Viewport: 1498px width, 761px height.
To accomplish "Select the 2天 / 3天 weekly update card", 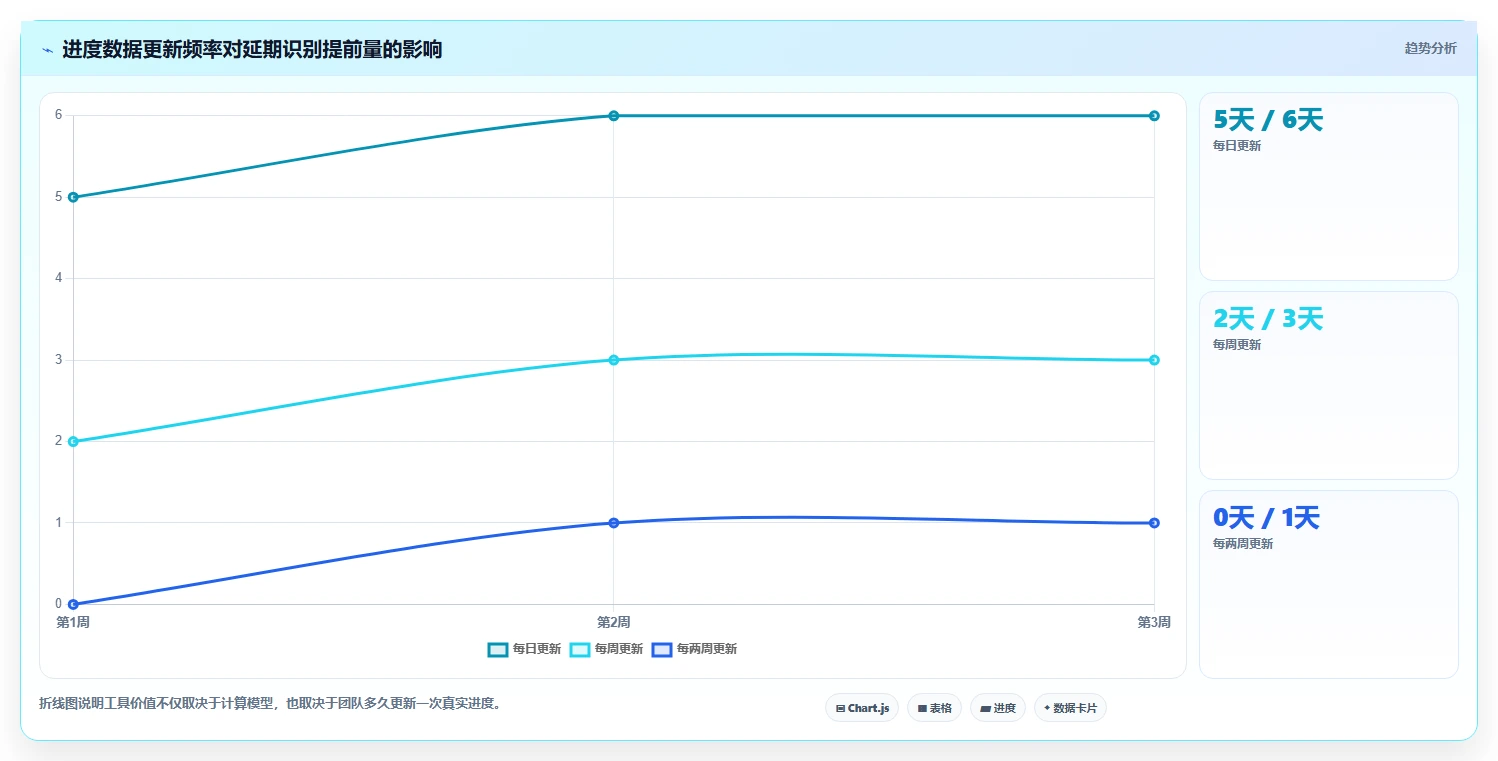I will coord(1328,385).
